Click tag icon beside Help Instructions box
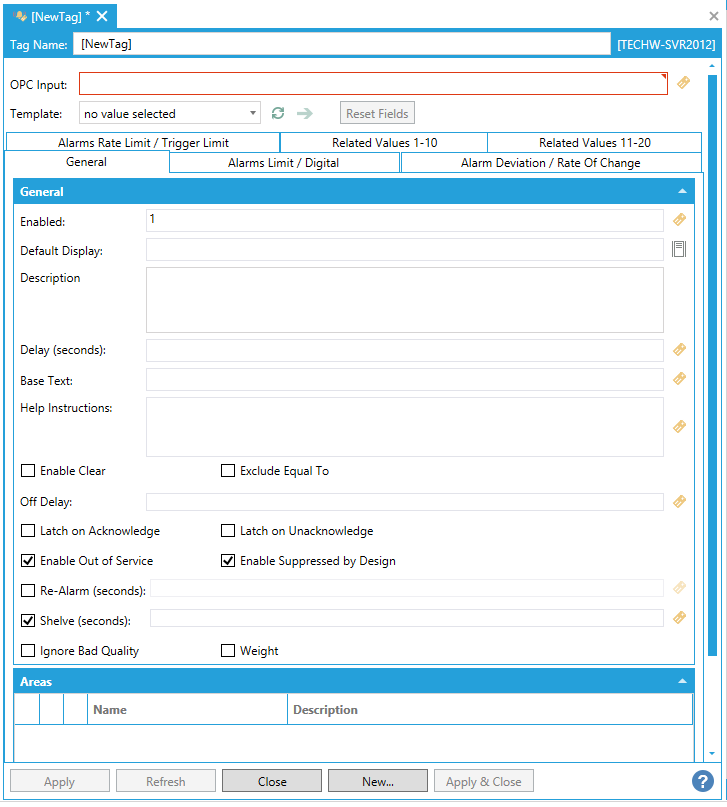Screen dimensions: 727x807 point(679,426)
